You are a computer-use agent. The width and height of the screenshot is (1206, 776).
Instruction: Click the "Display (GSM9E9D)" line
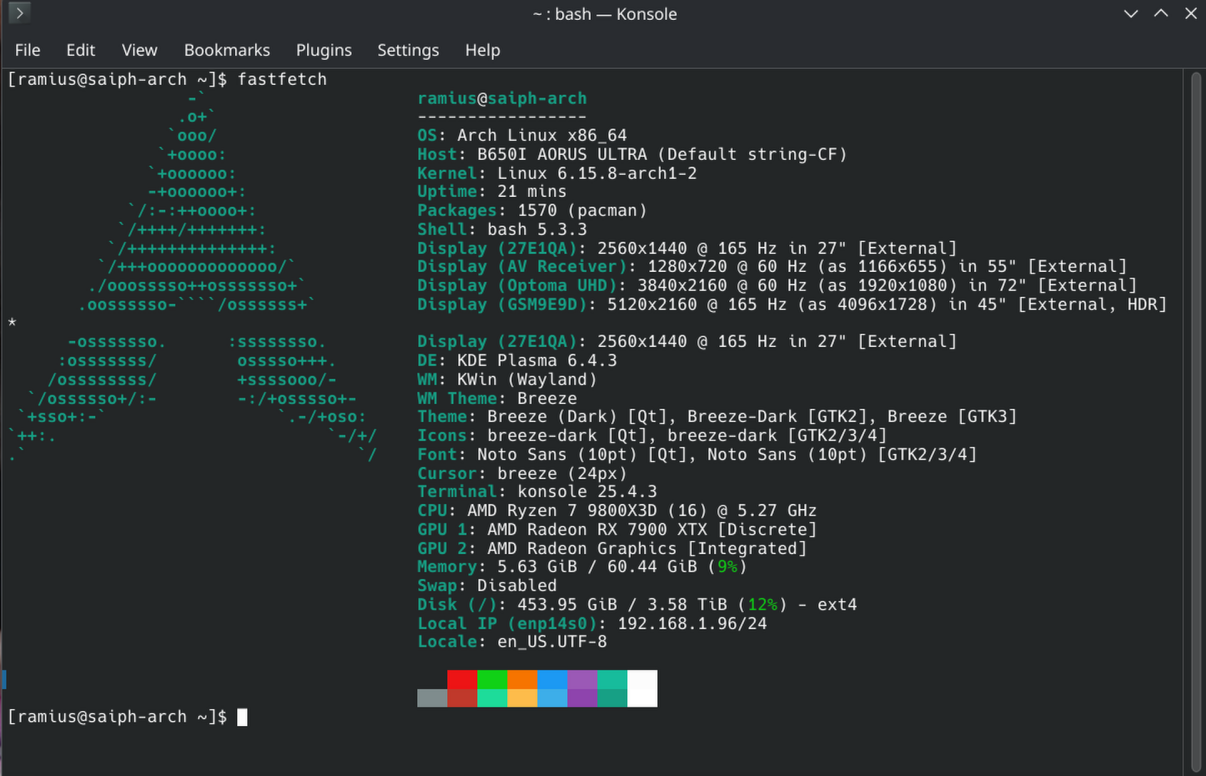point(792,304)
